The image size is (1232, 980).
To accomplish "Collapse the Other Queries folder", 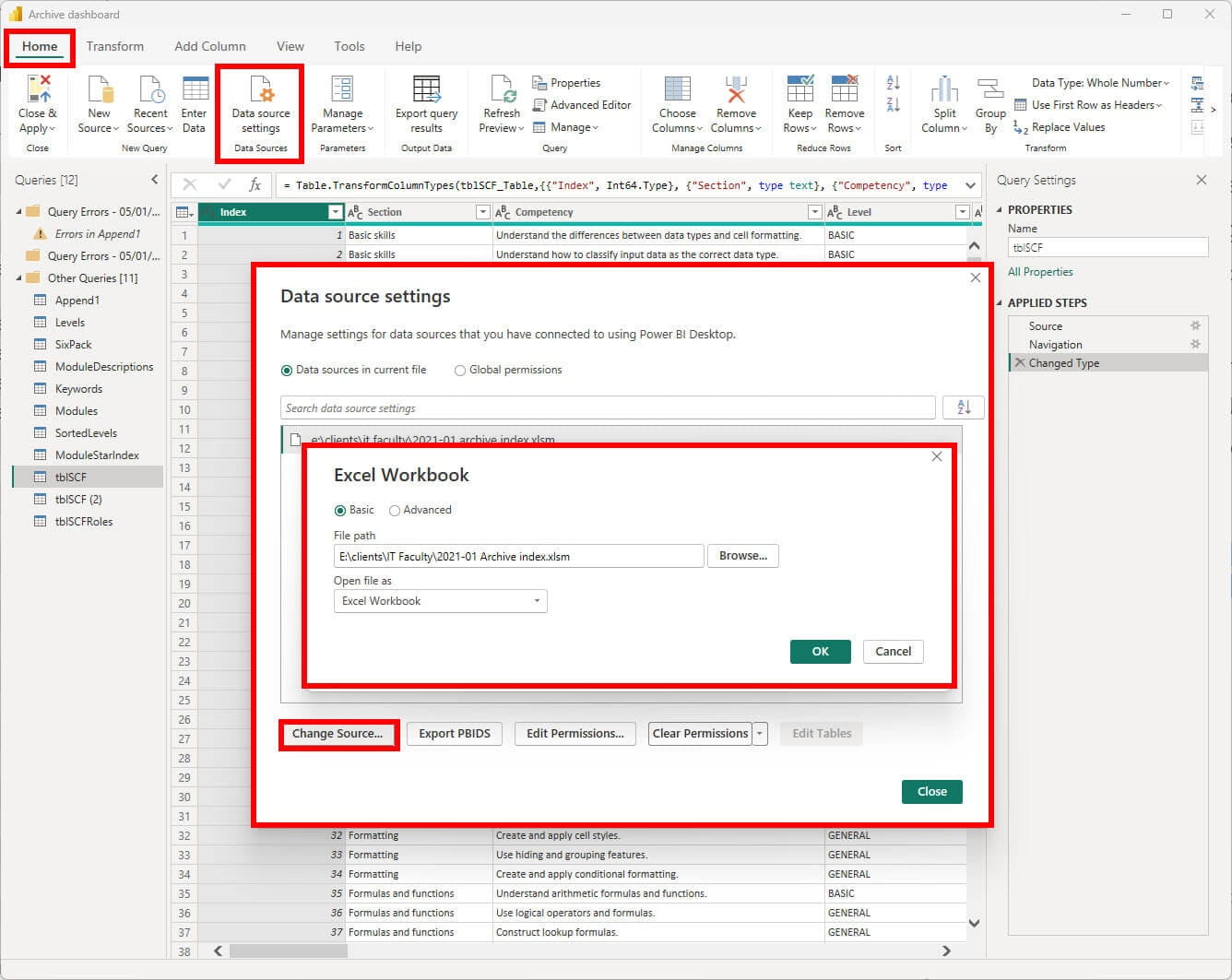I will tap(19, 277).
